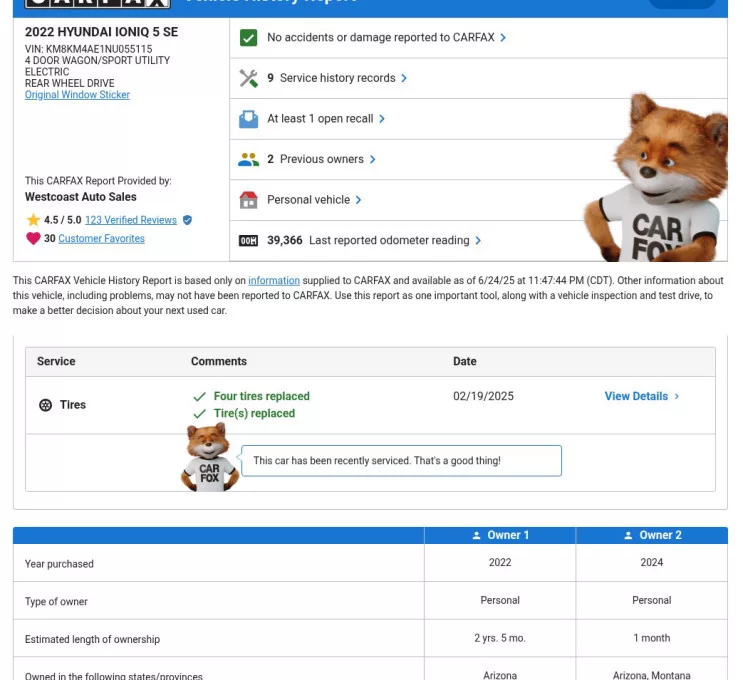
Task: Click the tire icon beside Tires
Action: (x=45, y=405)
